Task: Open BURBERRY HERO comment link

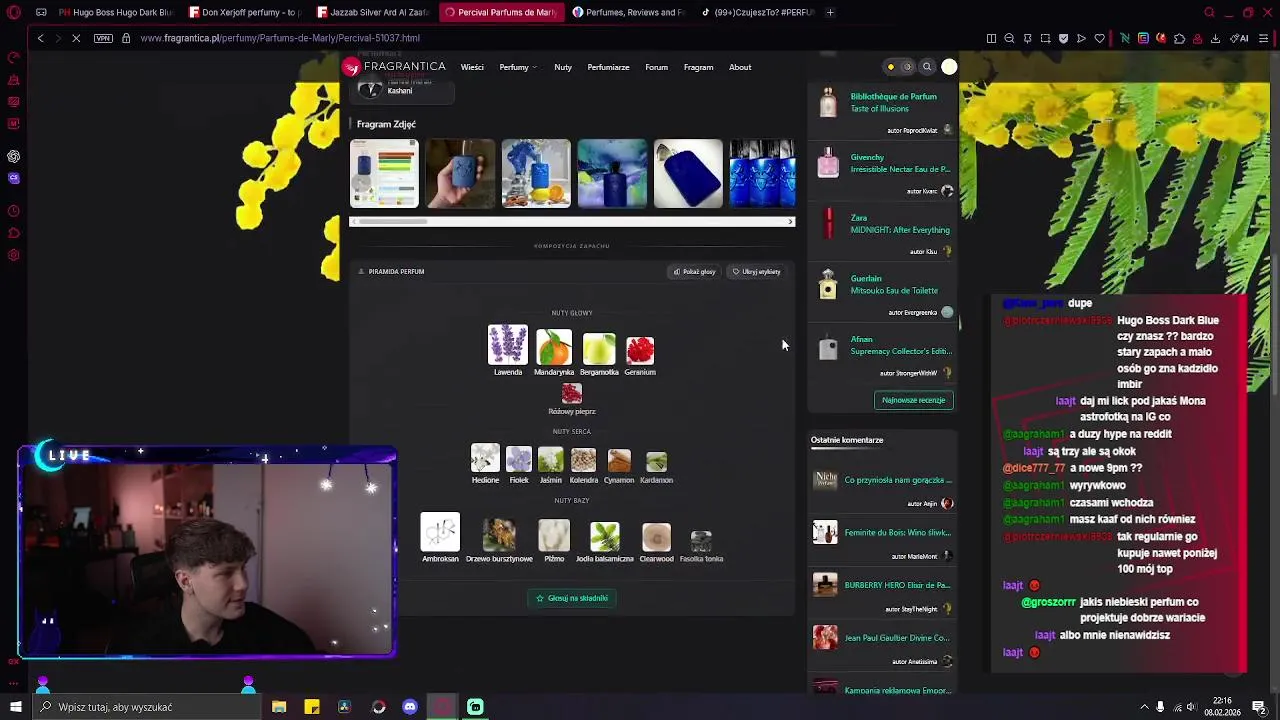Action: coord(897,585)
